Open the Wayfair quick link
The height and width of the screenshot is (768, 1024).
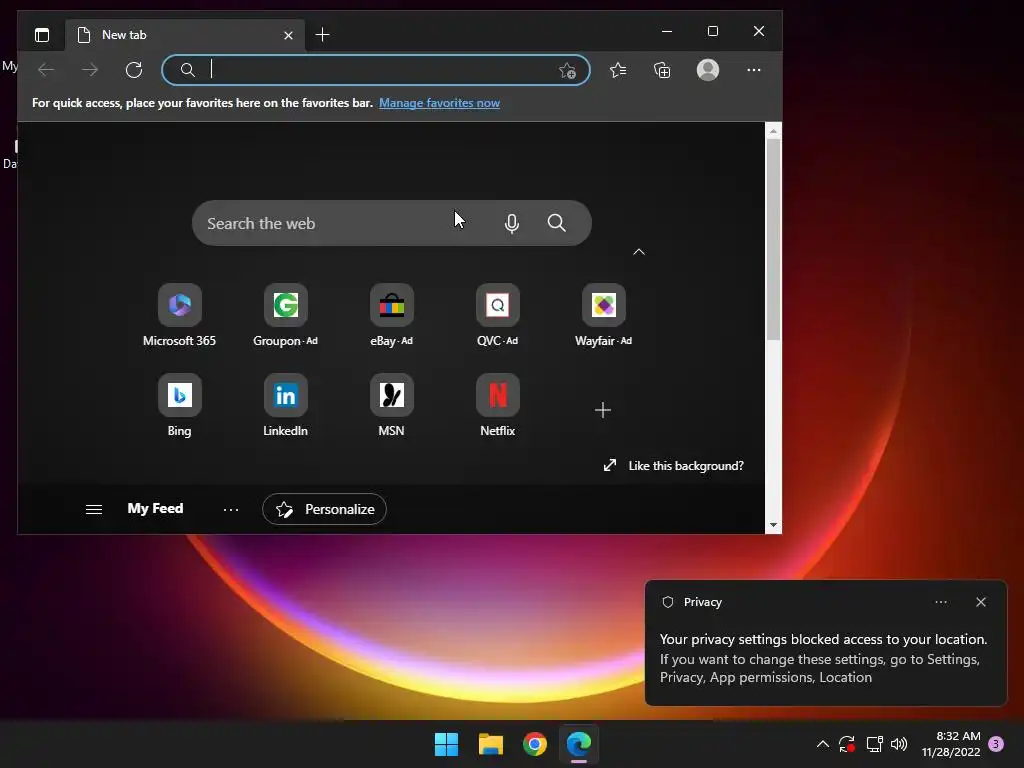[603, 315]
